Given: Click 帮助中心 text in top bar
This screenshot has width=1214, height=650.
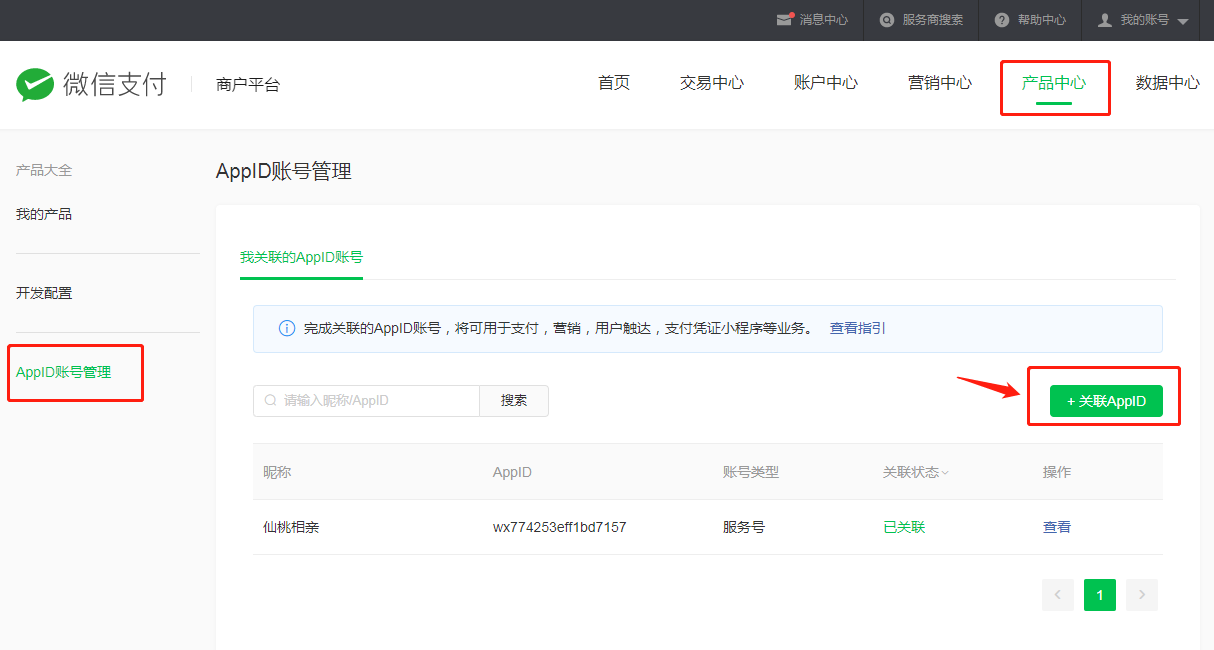Looking at the screenshot, I should pyautogui.click(x=1042, y=20).
